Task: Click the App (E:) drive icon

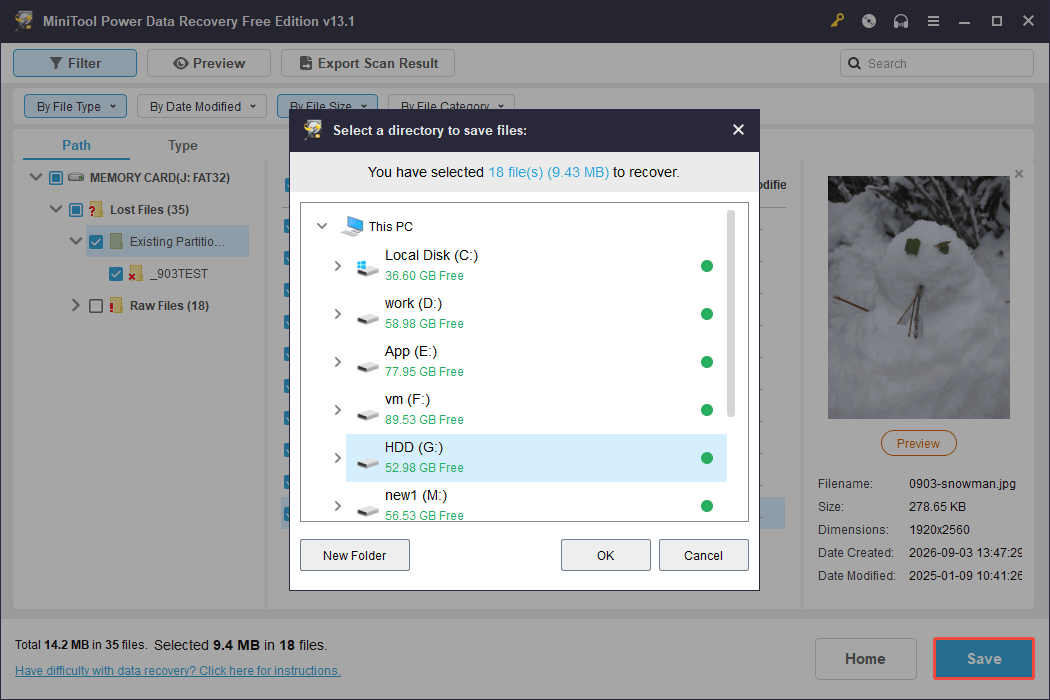Action: [x=368, y=366]
